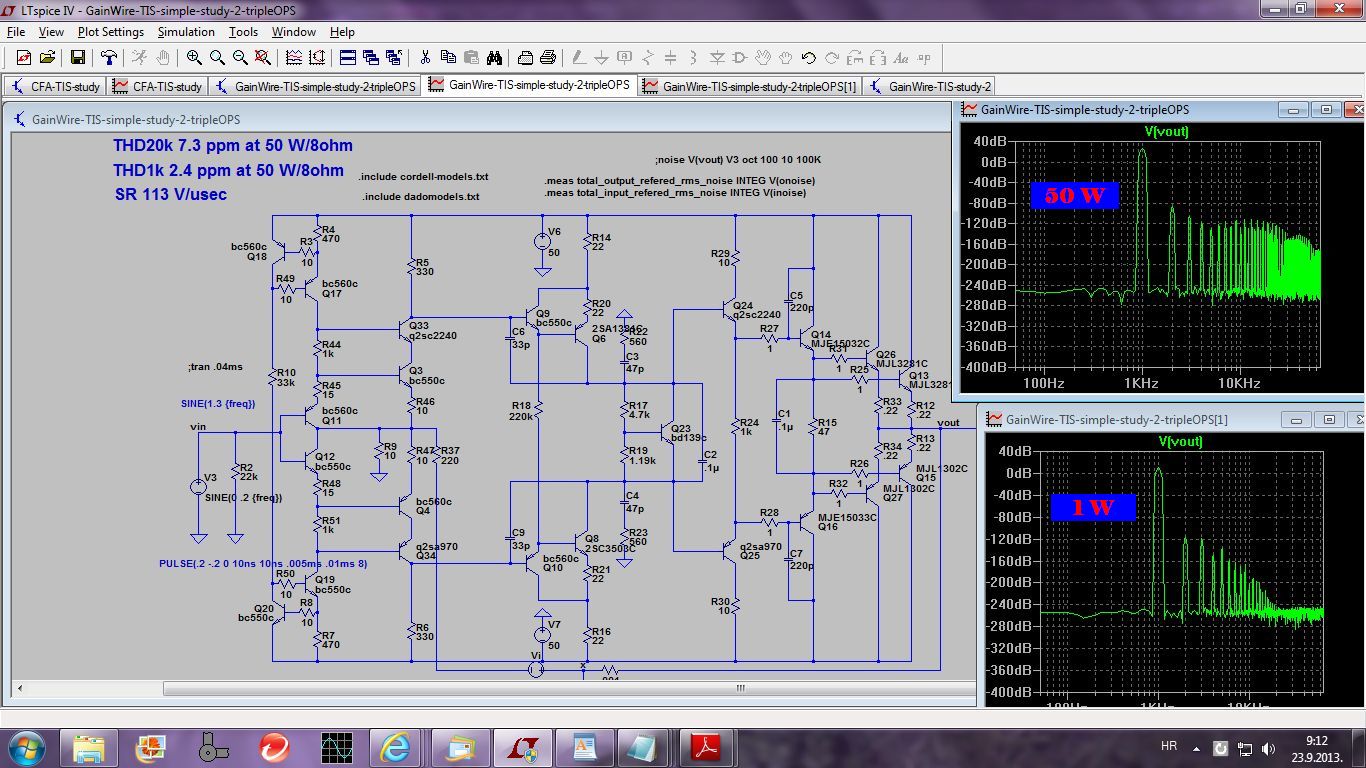
Task: Select the Inductor component tool
Action: pos(693,58)
